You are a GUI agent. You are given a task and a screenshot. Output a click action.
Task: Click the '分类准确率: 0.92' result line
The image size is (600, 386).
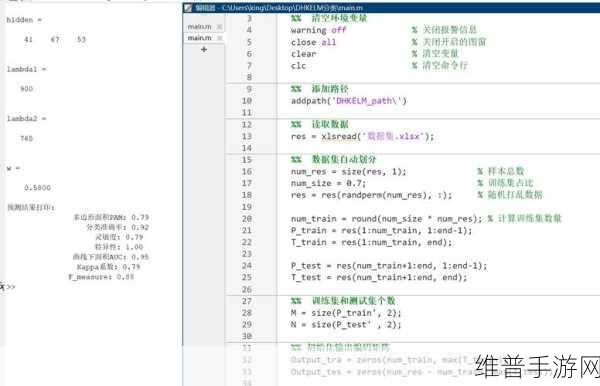[117, 227]
